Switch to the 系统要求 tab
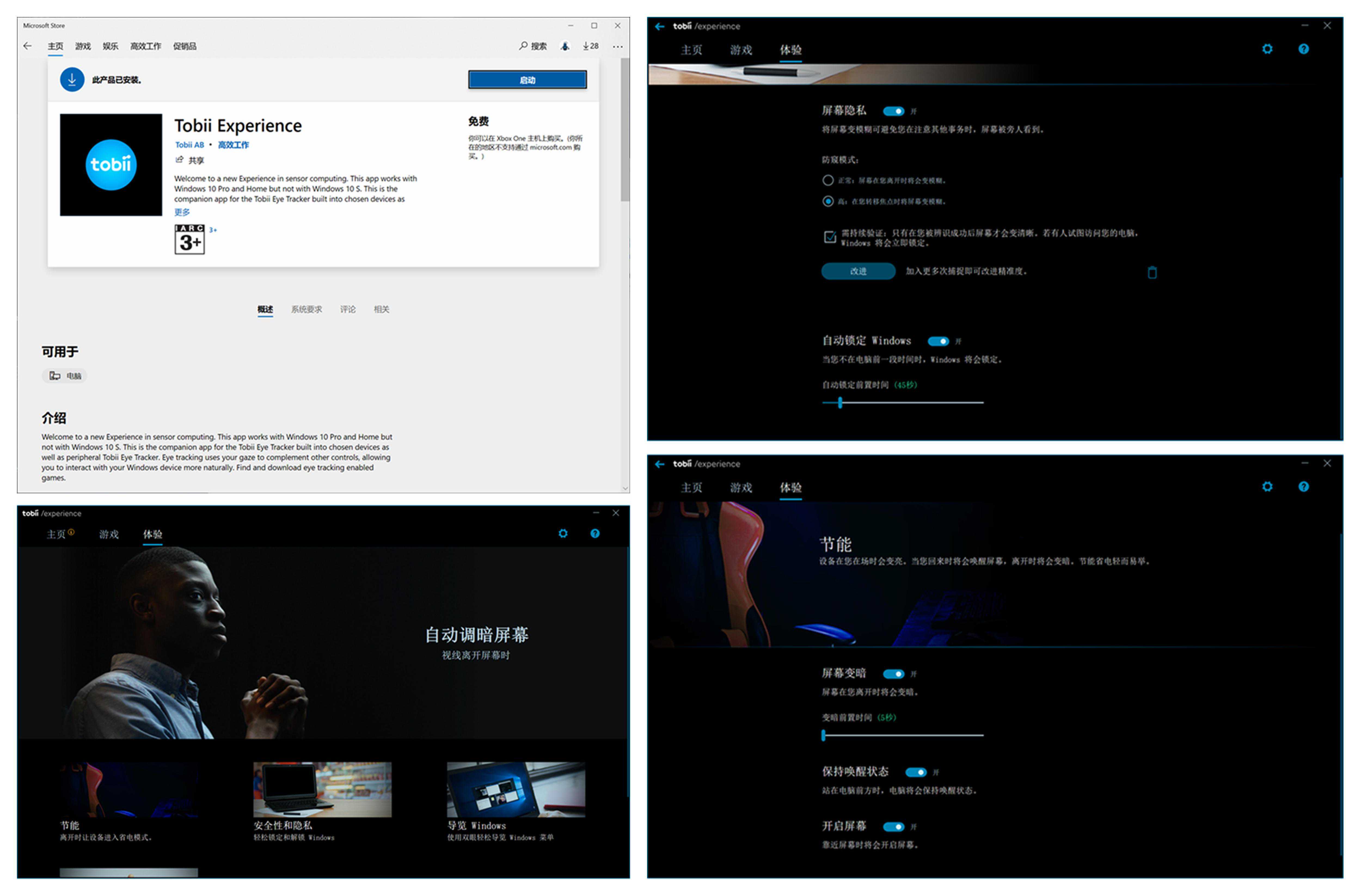Image resolution: width=1361 pixels, height=896 pixels. [306, 309]
